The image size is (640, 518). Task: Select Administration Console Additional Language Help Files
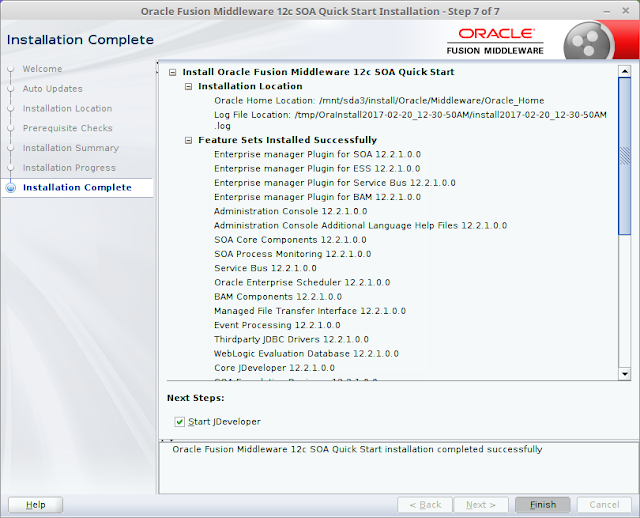[x=360, y=225]
